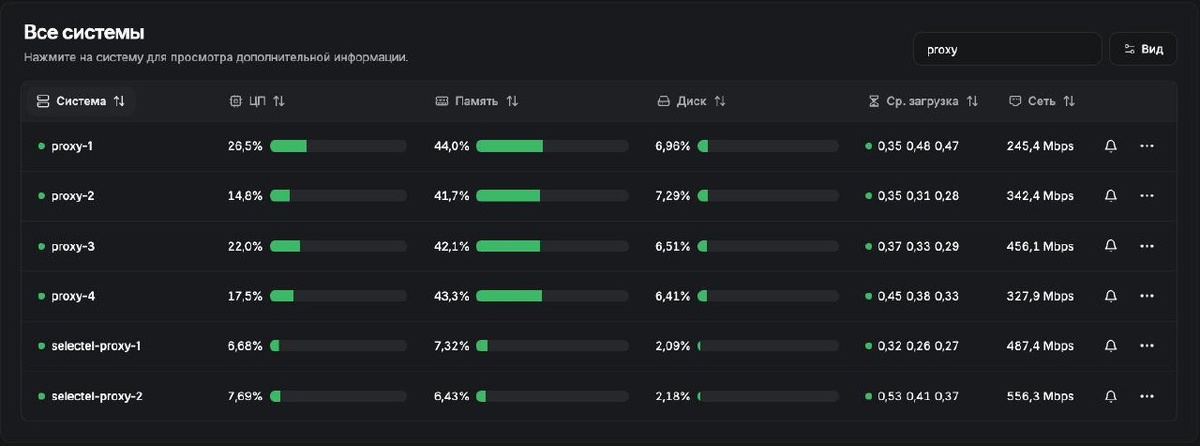Open the selectel-proxy-1 system details
Viewport: 1200px width, 446px height.
tap(96, 346)
